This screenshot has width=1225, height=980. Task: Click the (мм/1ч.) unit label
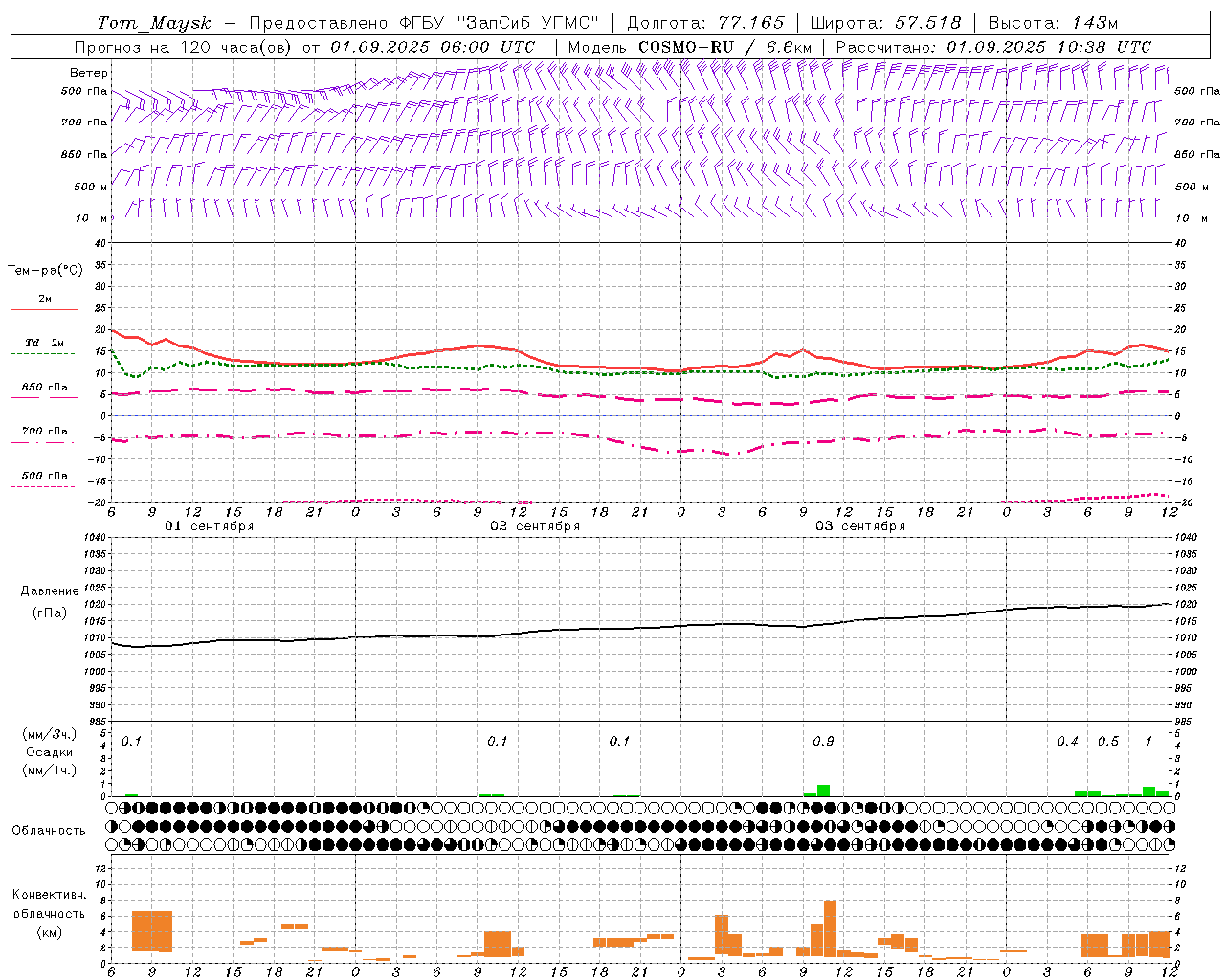(49, 770)
